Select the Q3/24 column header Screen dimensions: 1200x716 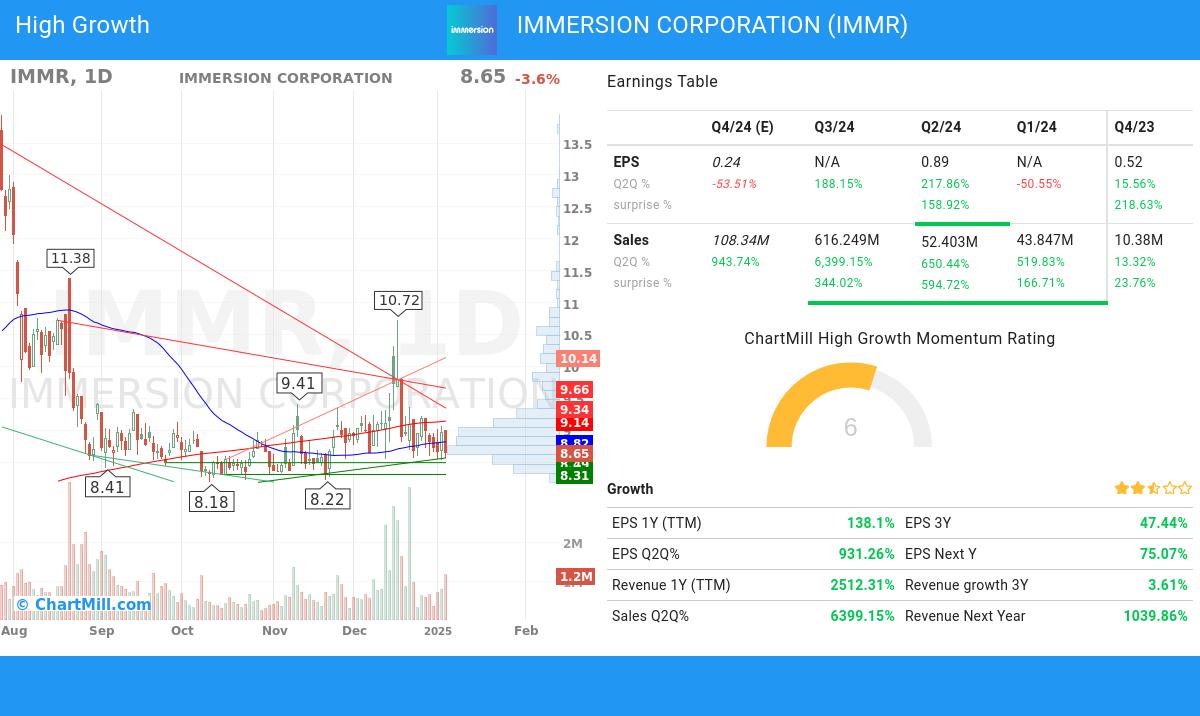834,127
